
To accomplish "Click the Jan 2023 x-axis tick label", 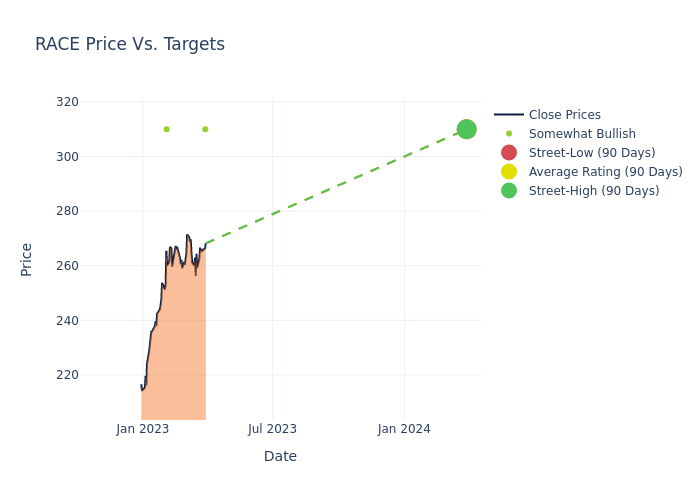I will (143, 429).
